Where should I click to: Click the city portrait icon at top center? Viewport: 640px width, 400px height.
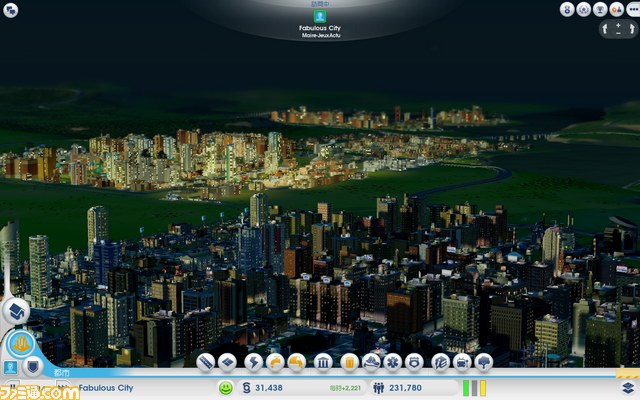click(320, 16)
